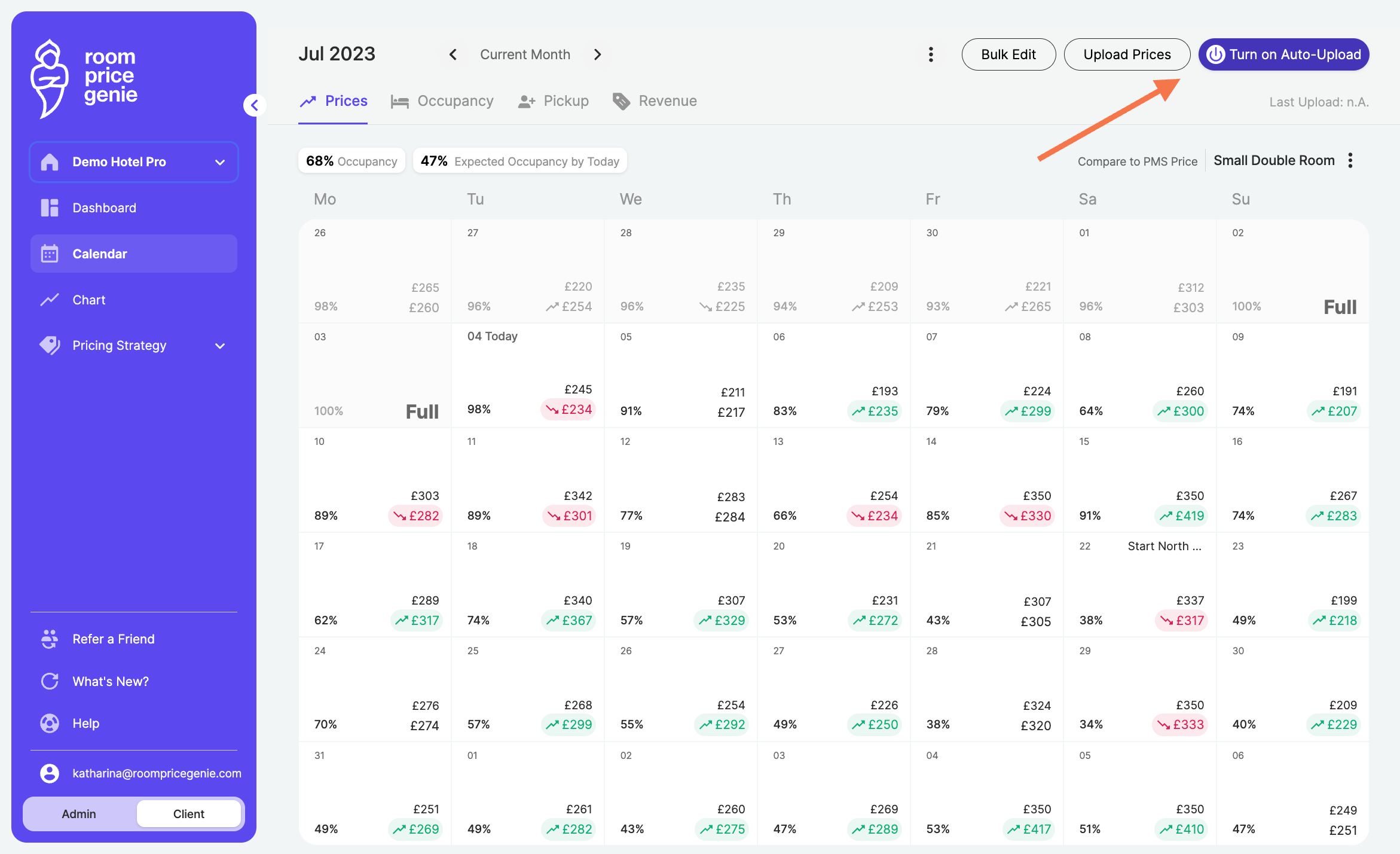
Task: Expand the Pricing Strategy chevron
Action: click(220, 346)
